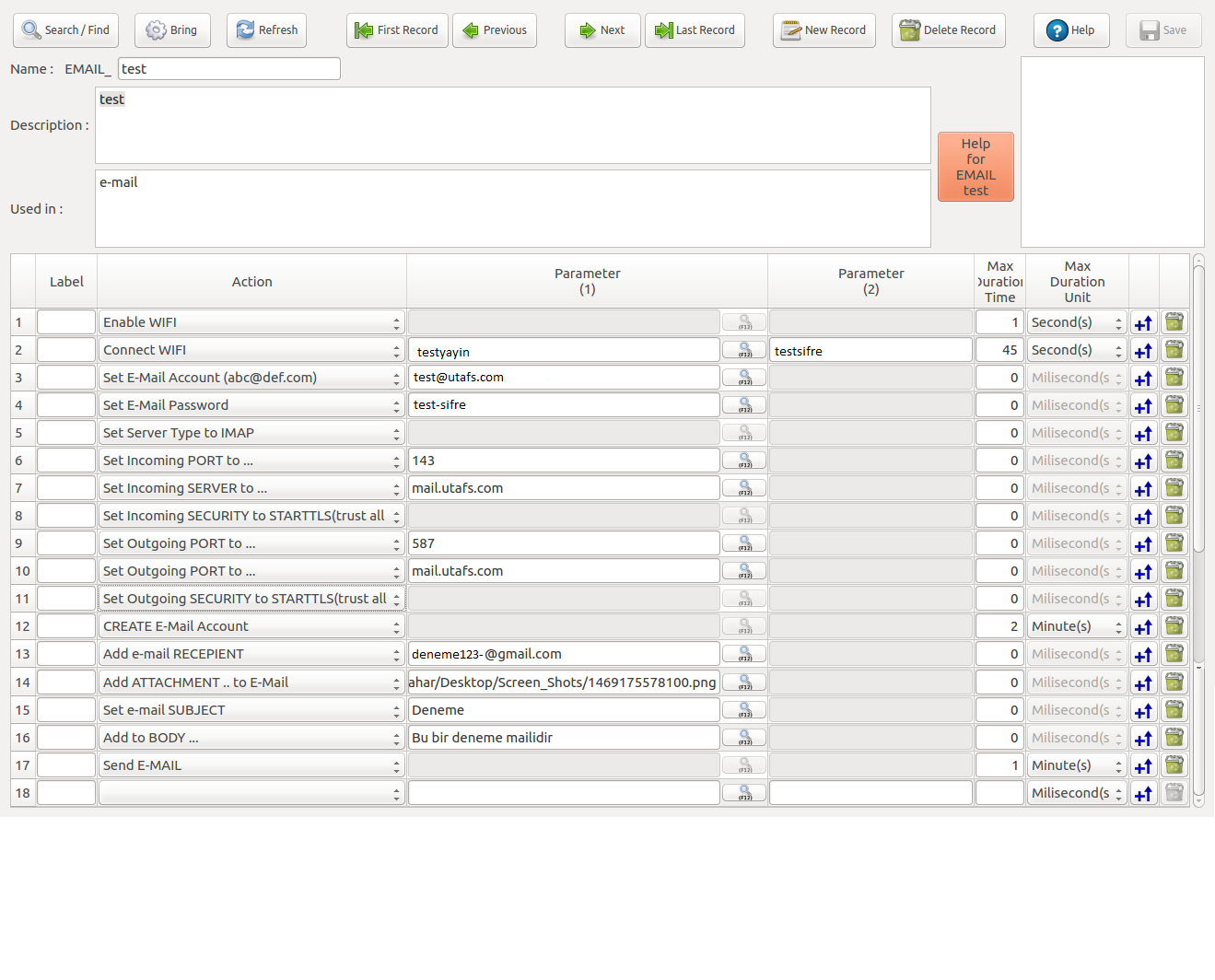Click the insert-row icon for row 18
Screen dimensions: 1215x980
pyautogui.click(x=1144, y=793)
